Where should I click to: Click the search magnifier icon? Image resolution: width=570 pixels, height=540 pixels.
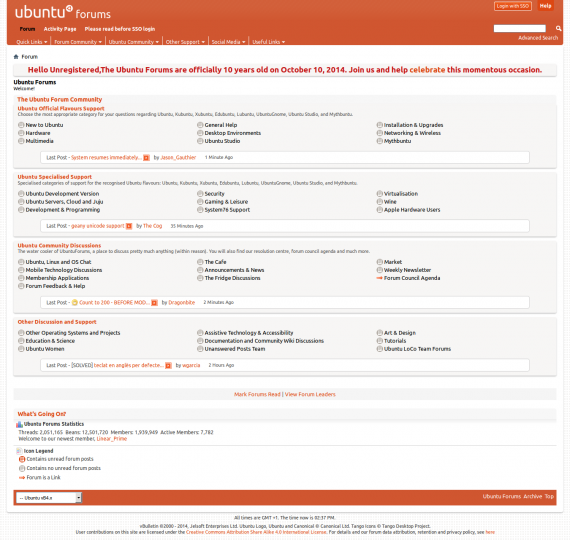(558, 28)
